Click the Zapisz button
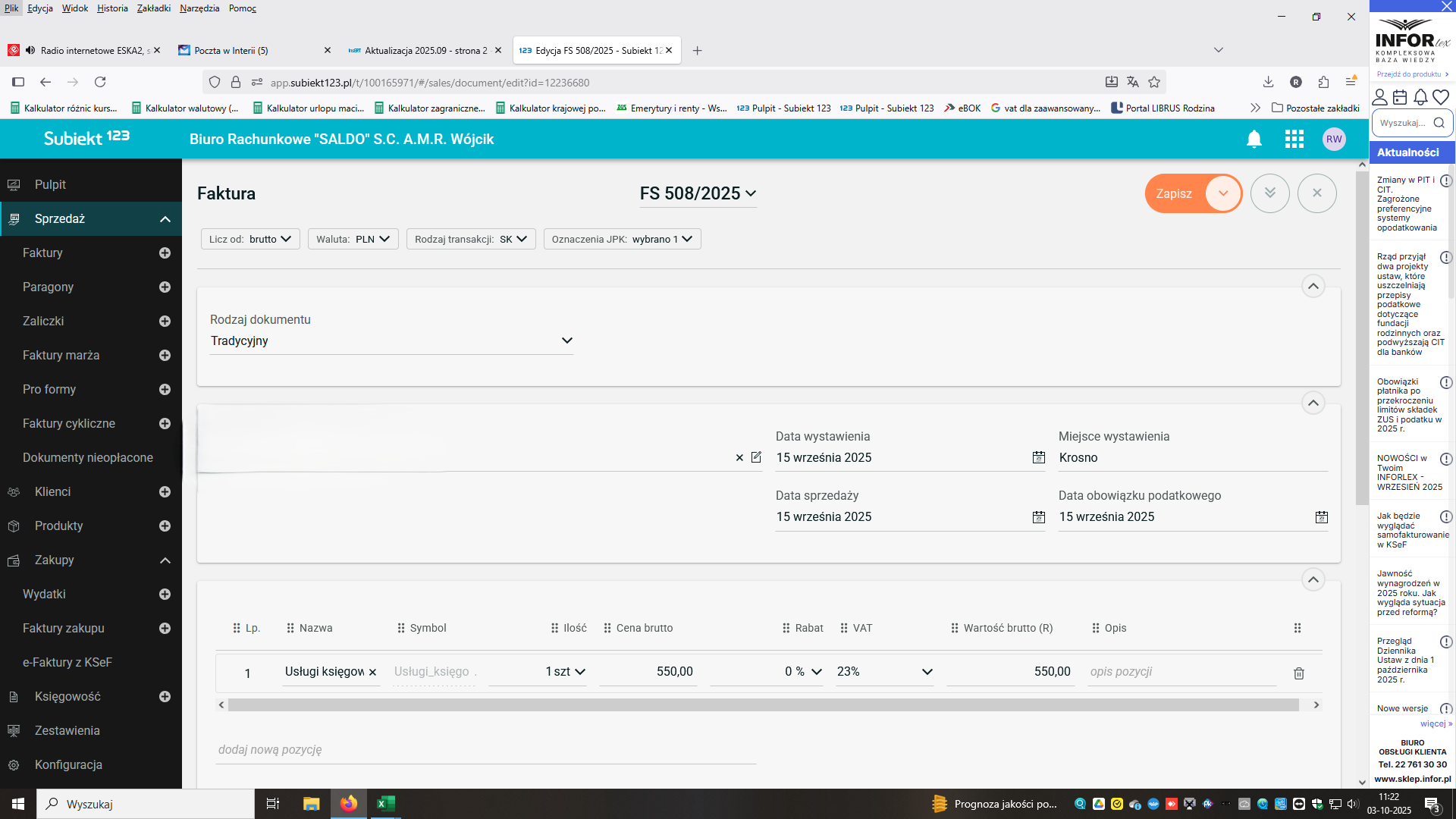1456x819 pixels. pyautogui.click(x=1174, y=193)
